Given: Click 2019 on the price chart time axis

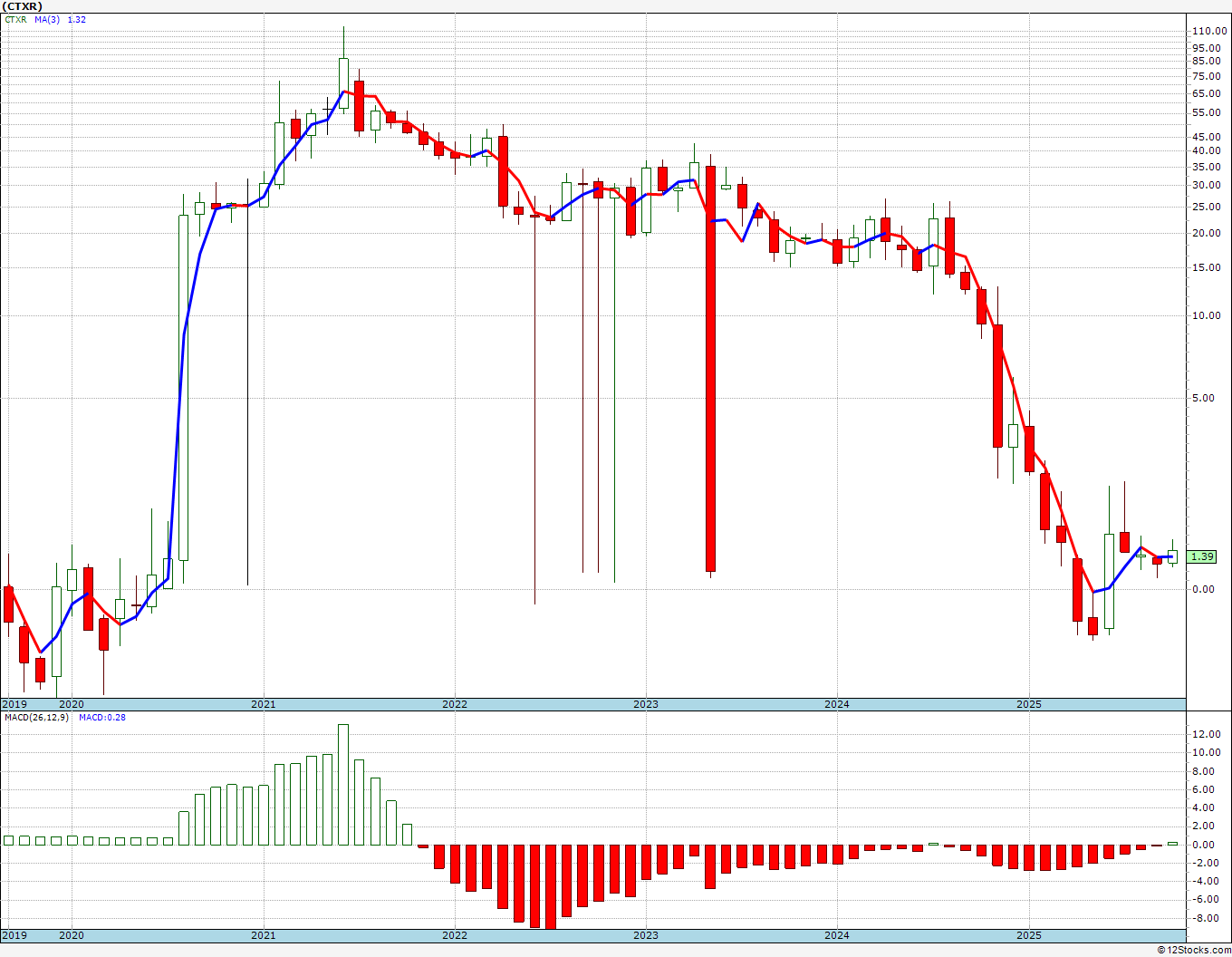Looking at the screenshot, I should [x=13, y=704].
